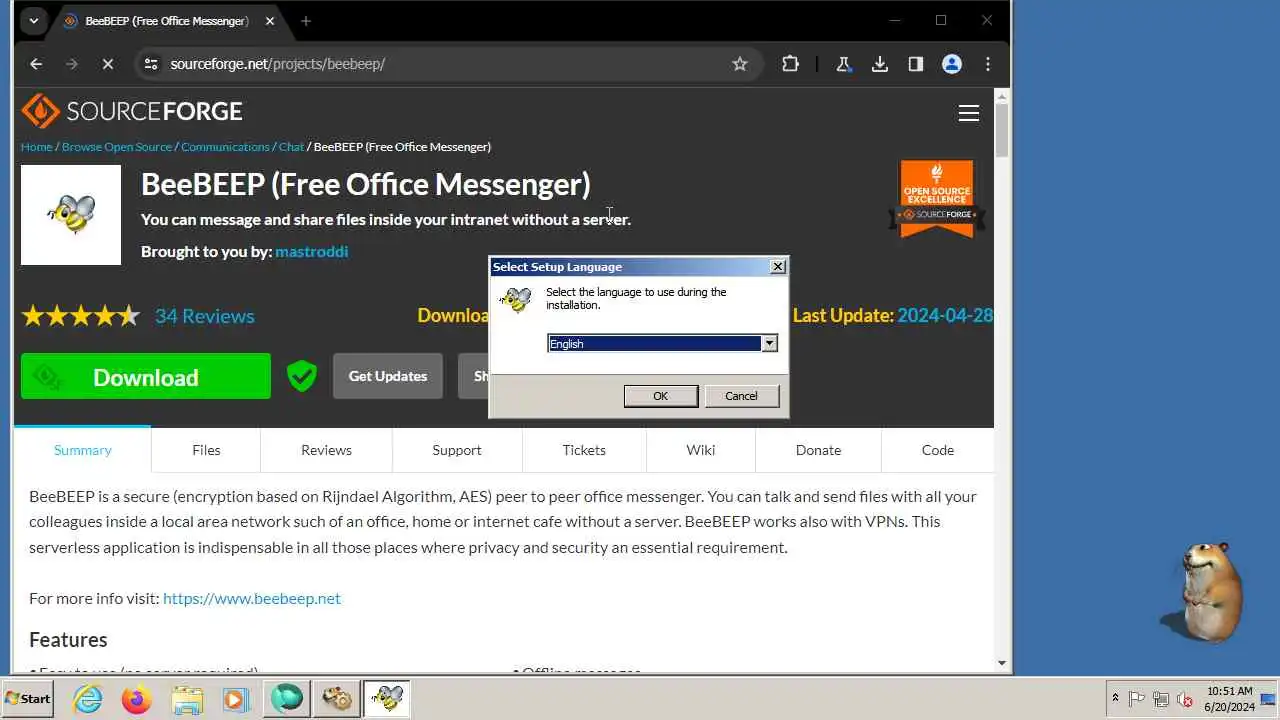Image resolution: width=1280 pixels, height=720 pixels.
Task: Open Windows Explorer folder taskbar icon
Action: click(x=187, y=699)
